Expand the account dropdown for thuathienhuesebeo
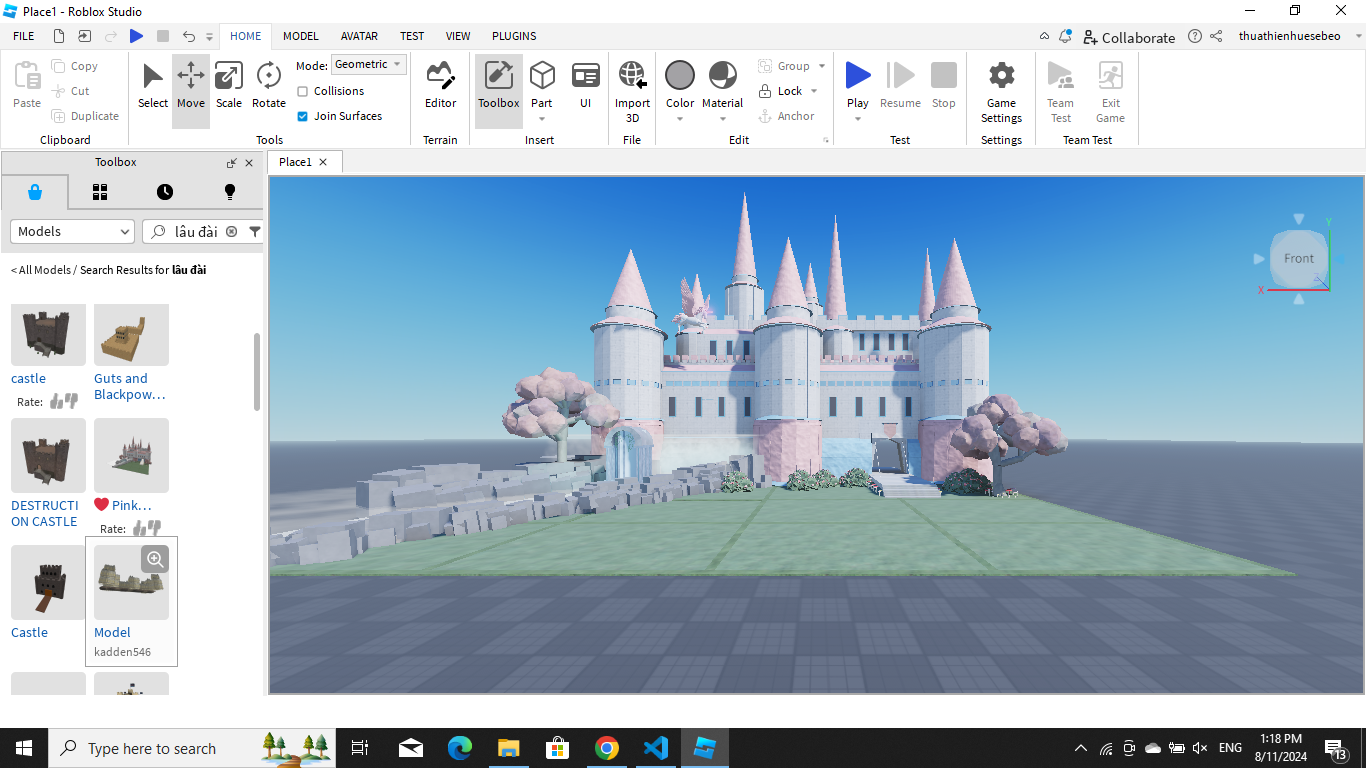 [1358, 36]
